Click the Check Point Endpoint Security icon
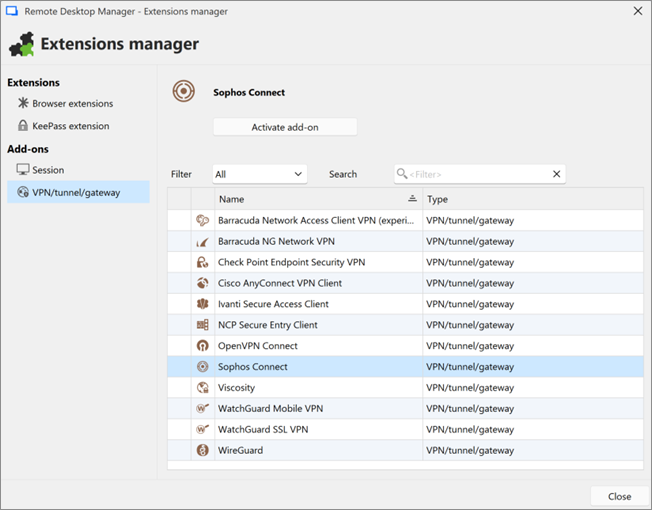The width and height of the screenshot is (652, 510). click(x=203, y=262)
